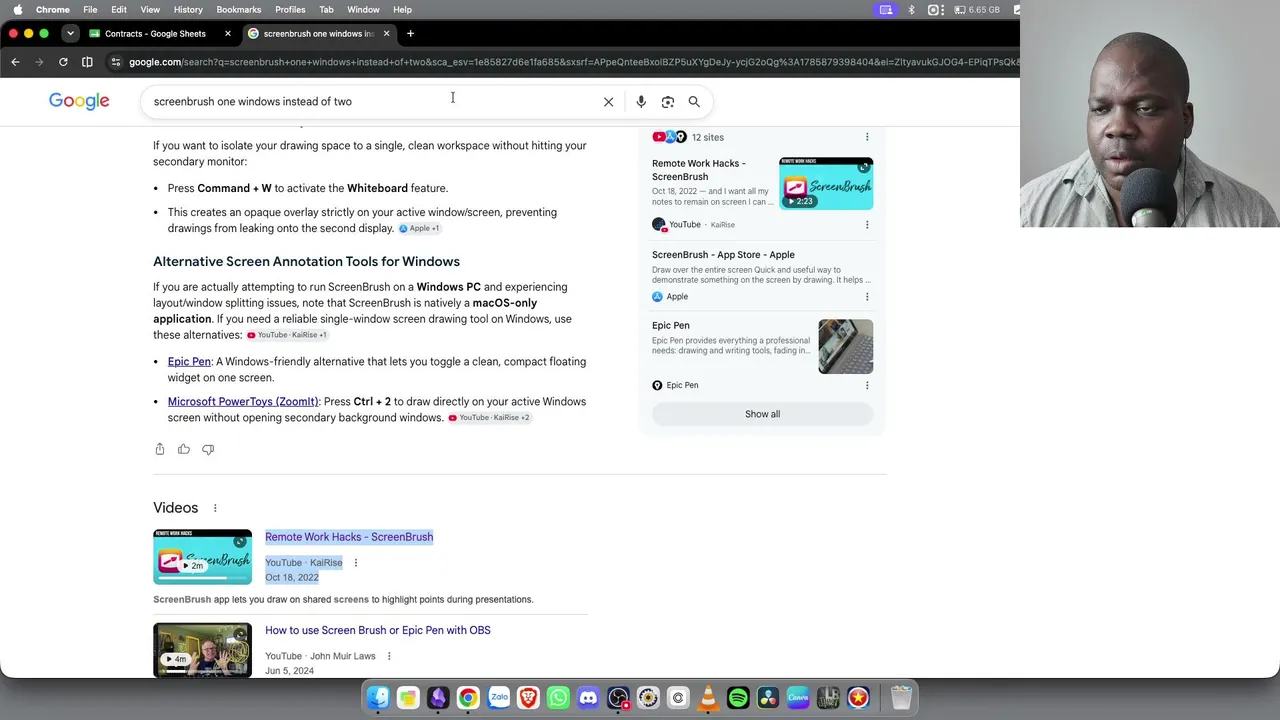The height and width of the screenshot is (720, 1280).
Task: Open Microsoft PowerToys (ZoomIt) link
Action: coord(243,402)
